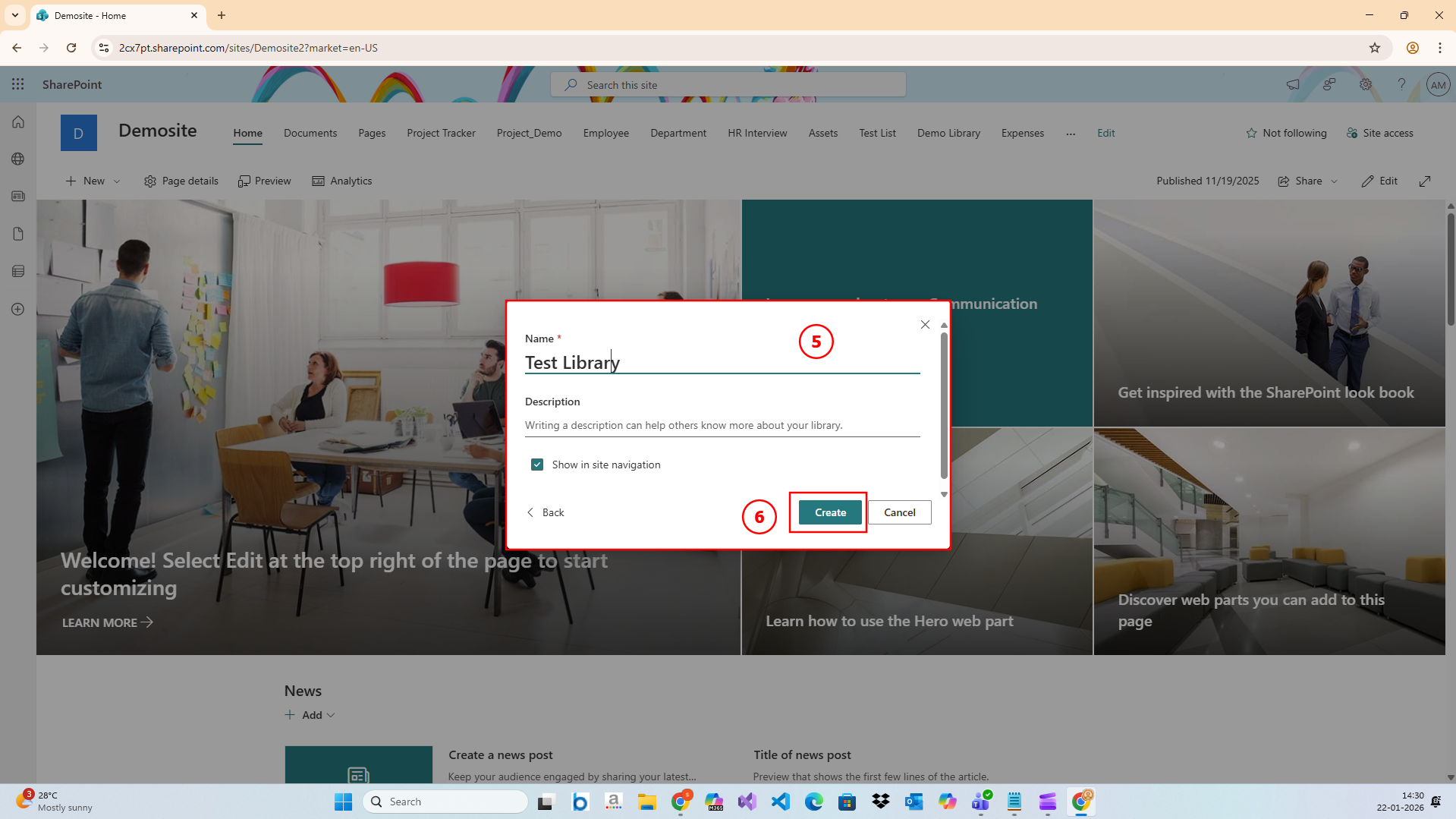1456x819 pixels.
Task: Show more navigation items via ellipsis
Action: 1071,133
